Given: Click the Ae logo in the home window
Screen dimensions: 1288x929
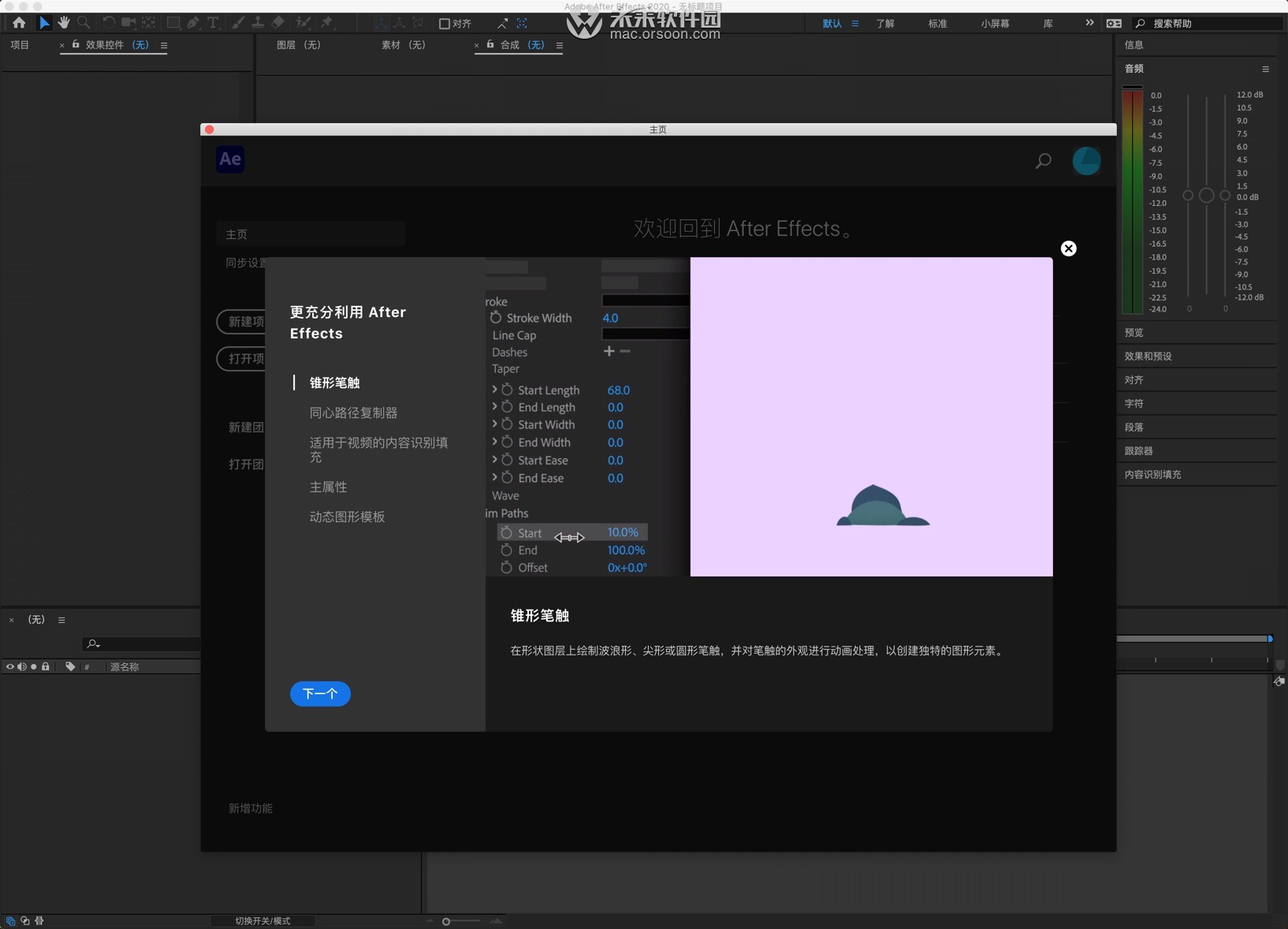Looking at the screenshot, I should [x=230, y=159].
